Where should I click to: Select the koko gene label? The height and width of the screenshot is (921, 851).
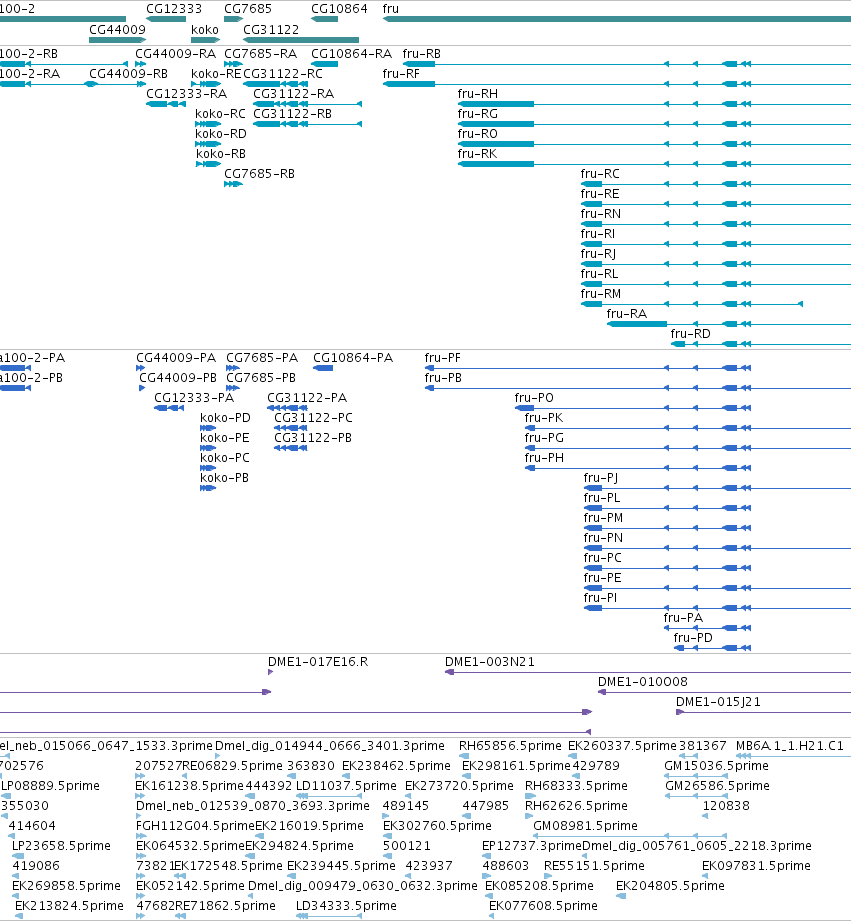tap(205, 29)
